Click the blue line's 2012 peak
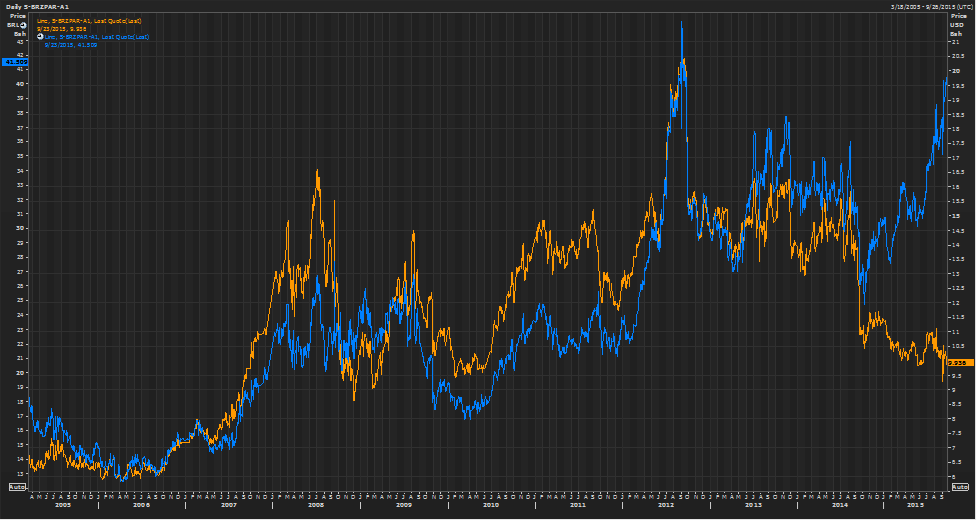Image resolution: width=977 pixels, height=521 pixels. pyautogui.click(x=682, y=24)
